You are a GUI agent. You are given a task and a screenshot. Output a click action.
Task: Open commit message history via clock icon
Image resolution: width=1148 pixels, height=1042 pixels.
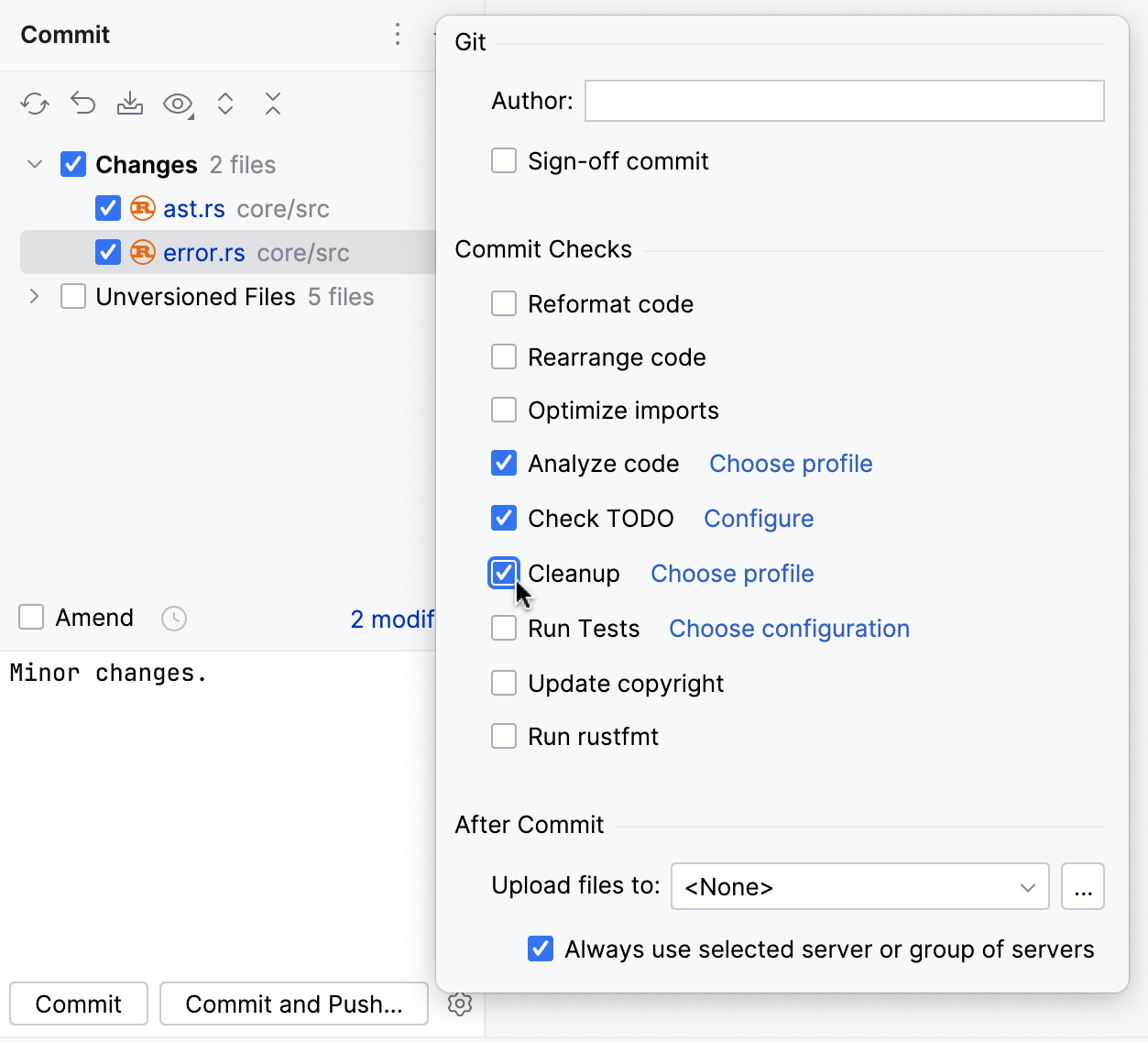pyautogui.click(x=173, y=618)
